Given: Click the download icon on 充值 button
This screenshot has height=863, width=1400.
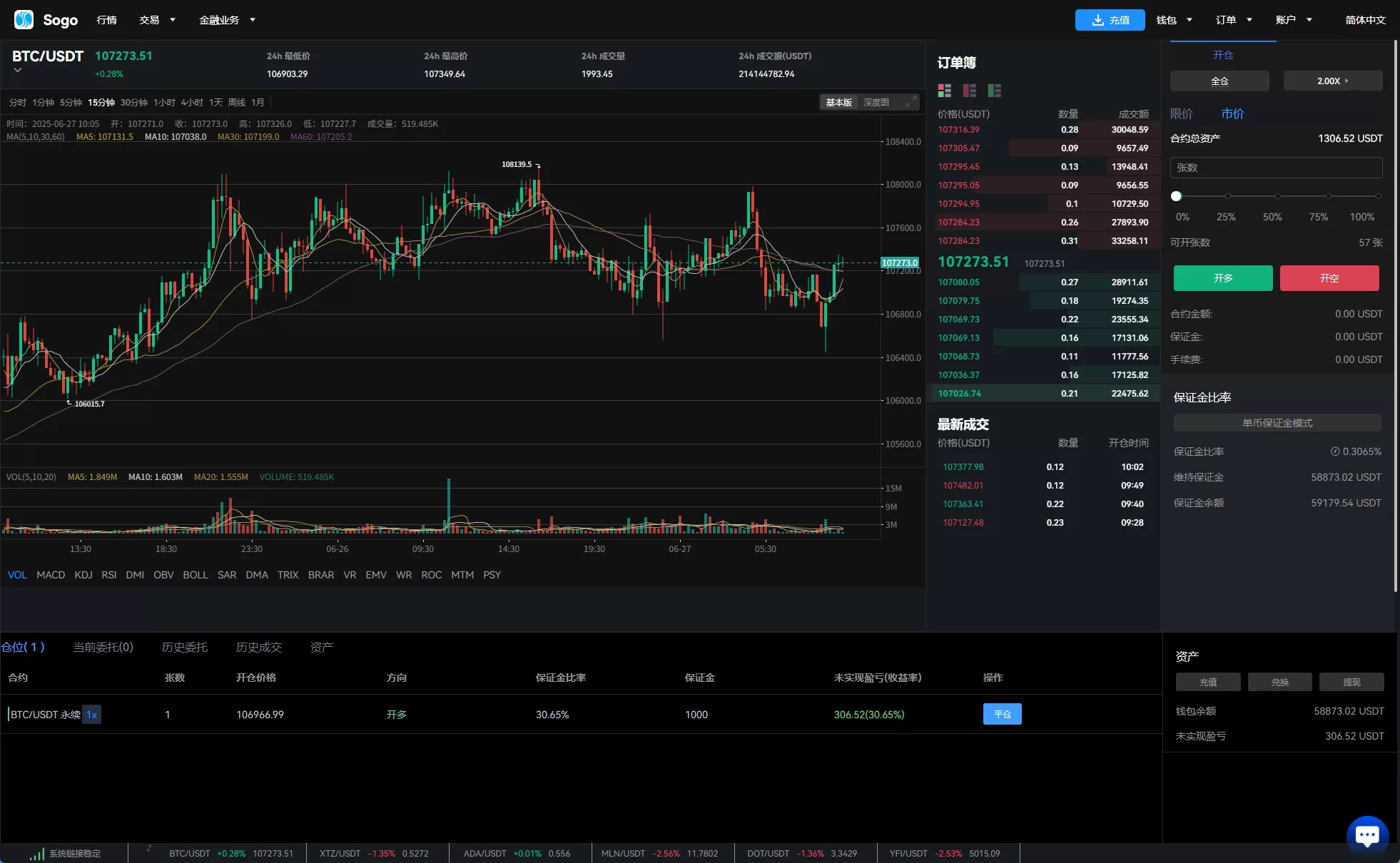Looking at the screenshot, I should click(1097, 20).
